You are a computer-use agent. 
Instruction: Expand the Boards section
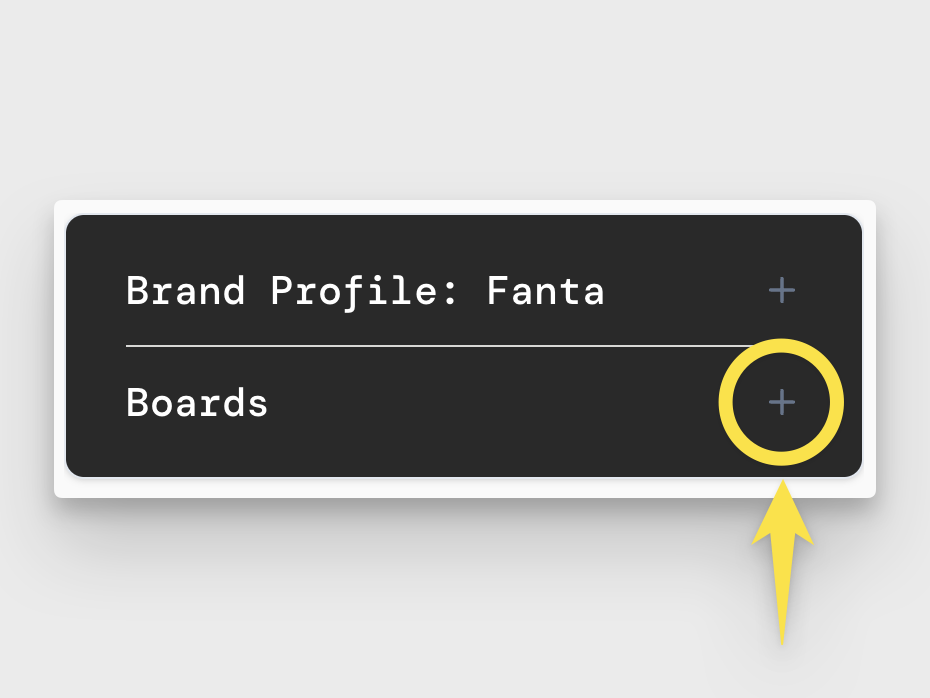781,403
